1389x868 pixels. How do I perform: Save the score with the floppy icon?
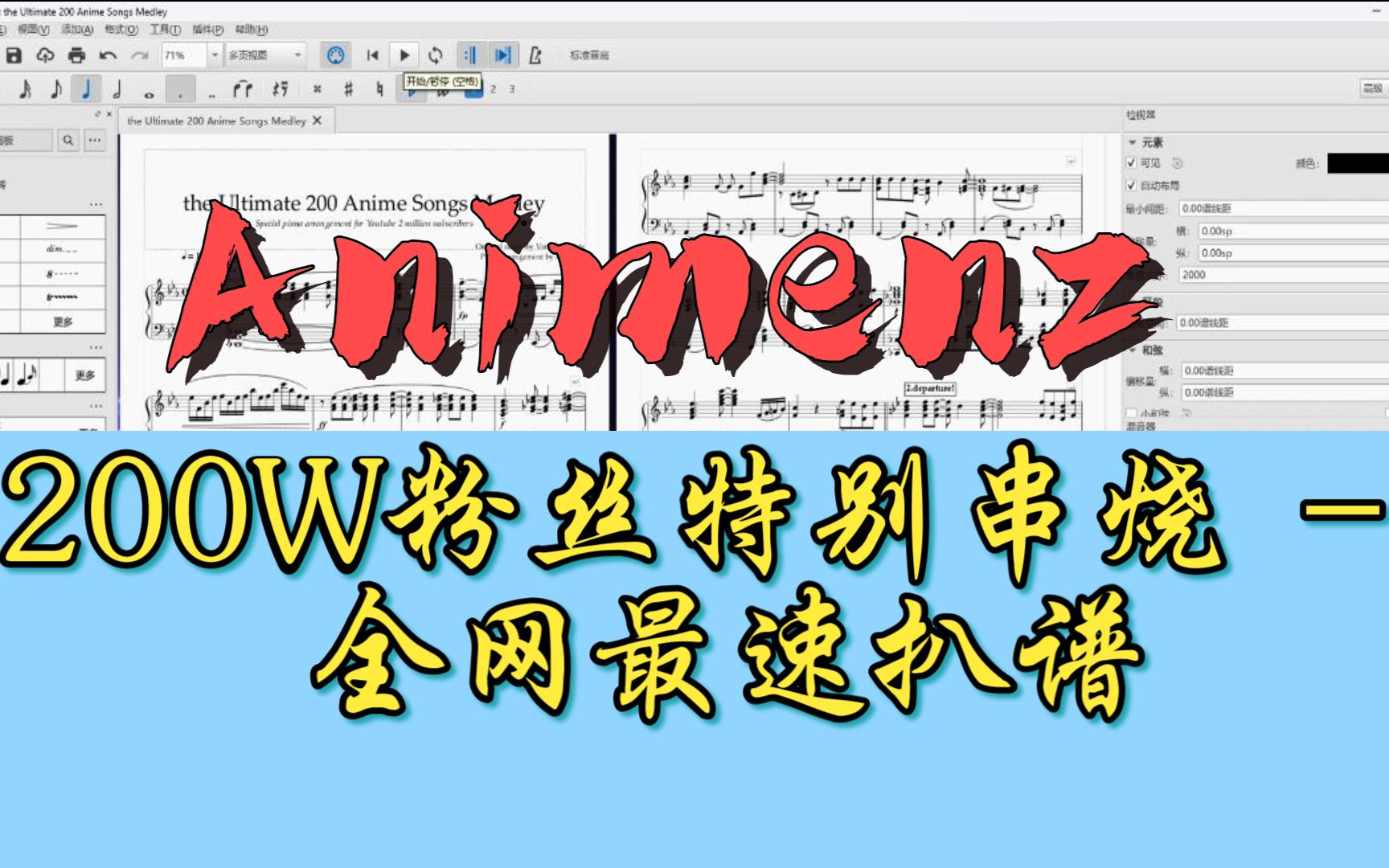[14, 55]
